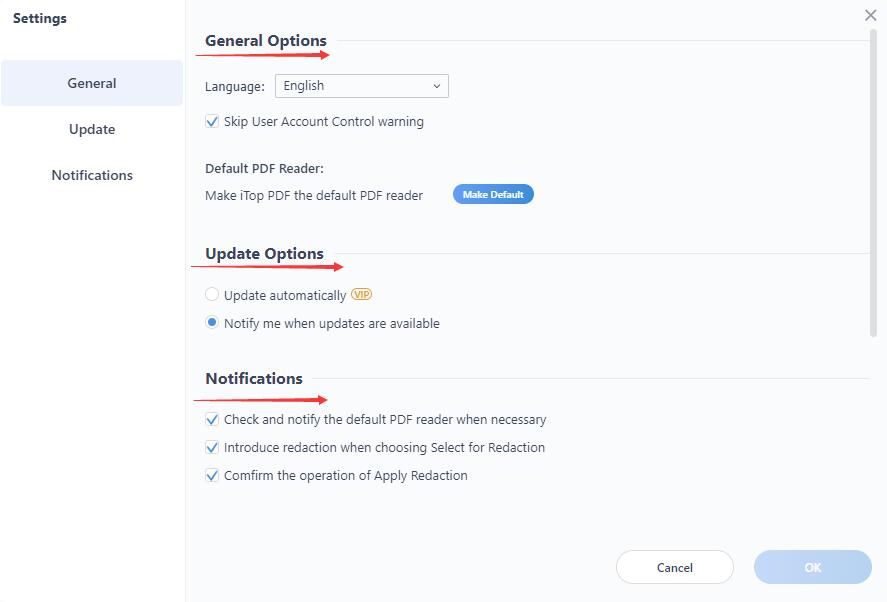Disable Comfirm the operation of Apply Redaction
The image size is (887, 602).
pyautogui.click(x=212, y=476)
